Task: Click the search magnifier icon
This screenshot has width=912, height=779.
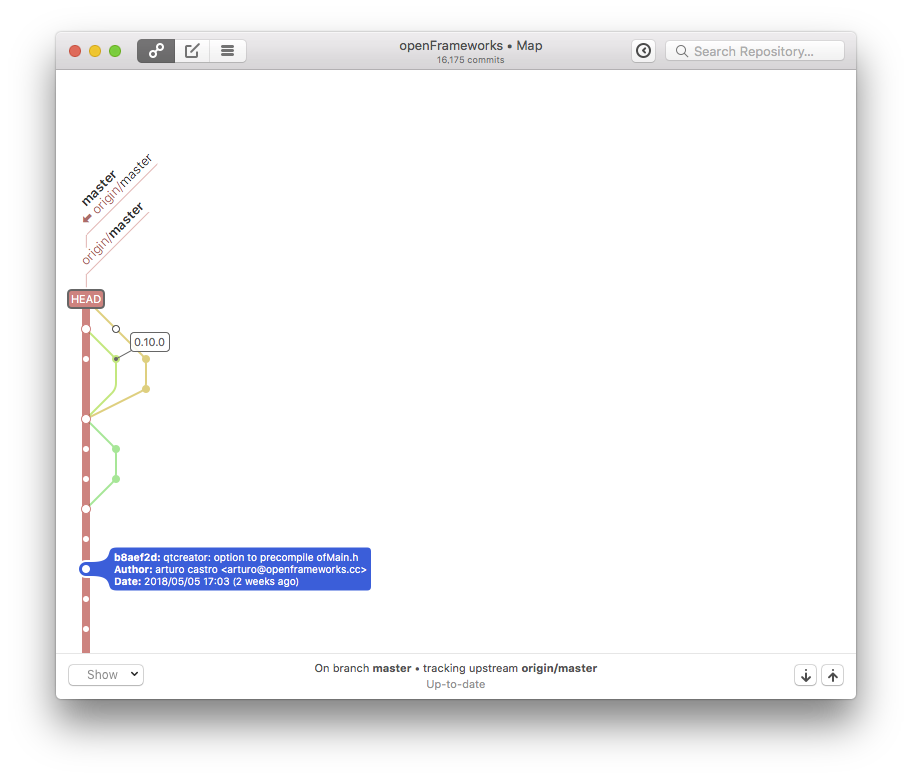Action: click(681, 51)
